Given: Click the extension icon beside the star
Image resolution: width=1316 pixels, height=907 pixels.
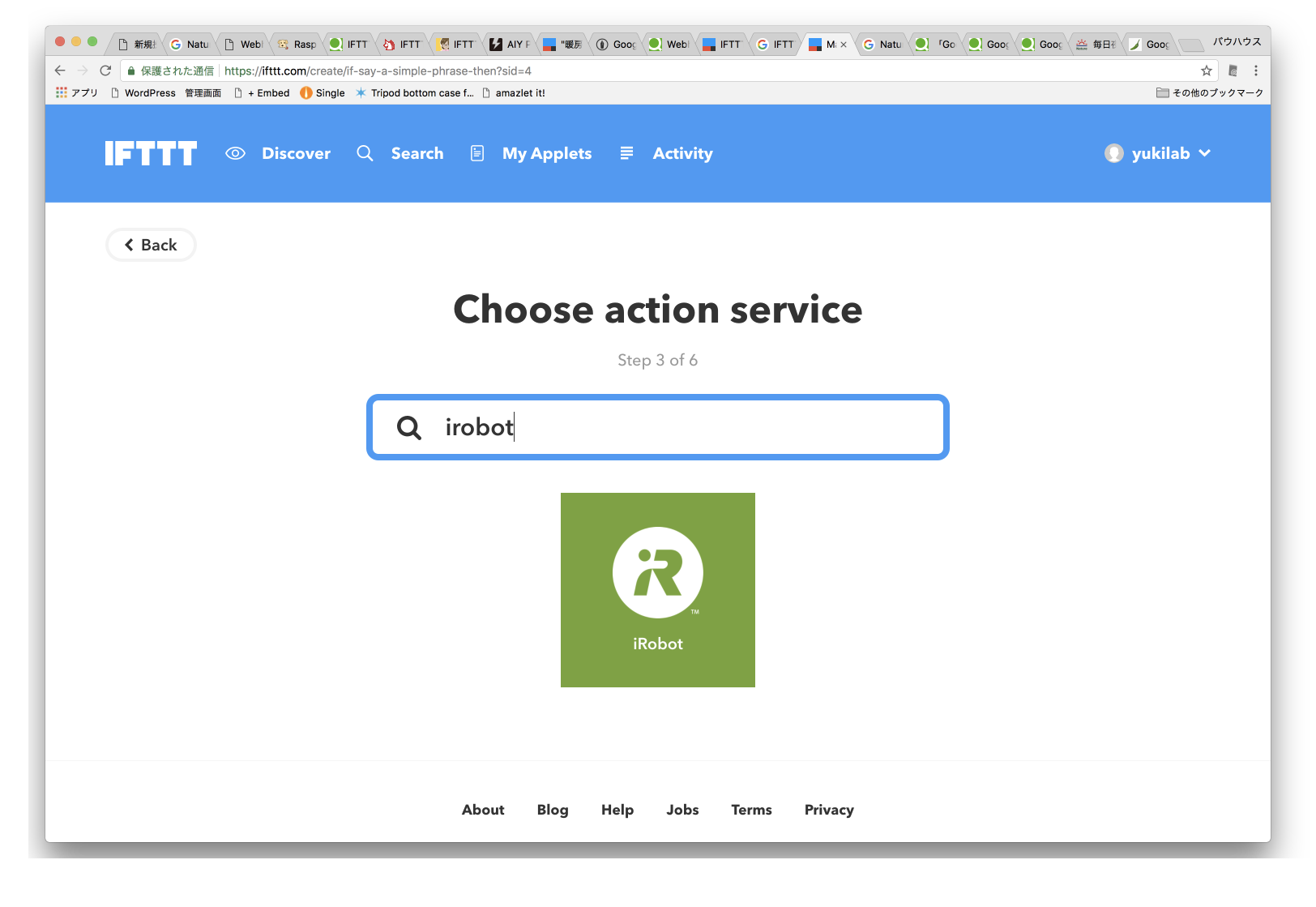Looking at the screenshot, I should click(1233, 71).
